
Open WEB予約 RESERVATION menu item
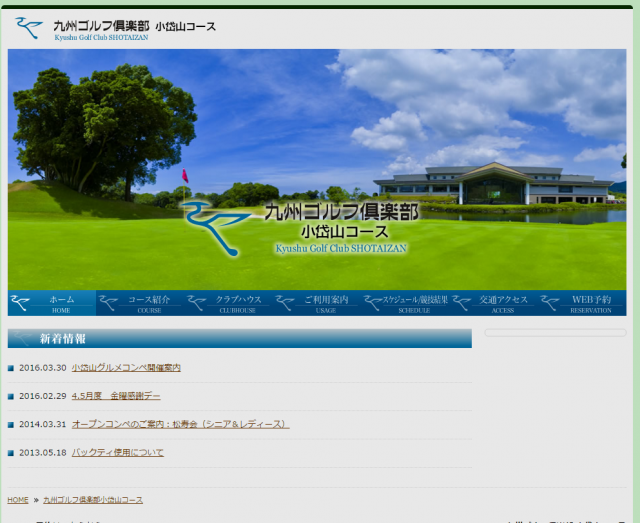coord(582,303)
